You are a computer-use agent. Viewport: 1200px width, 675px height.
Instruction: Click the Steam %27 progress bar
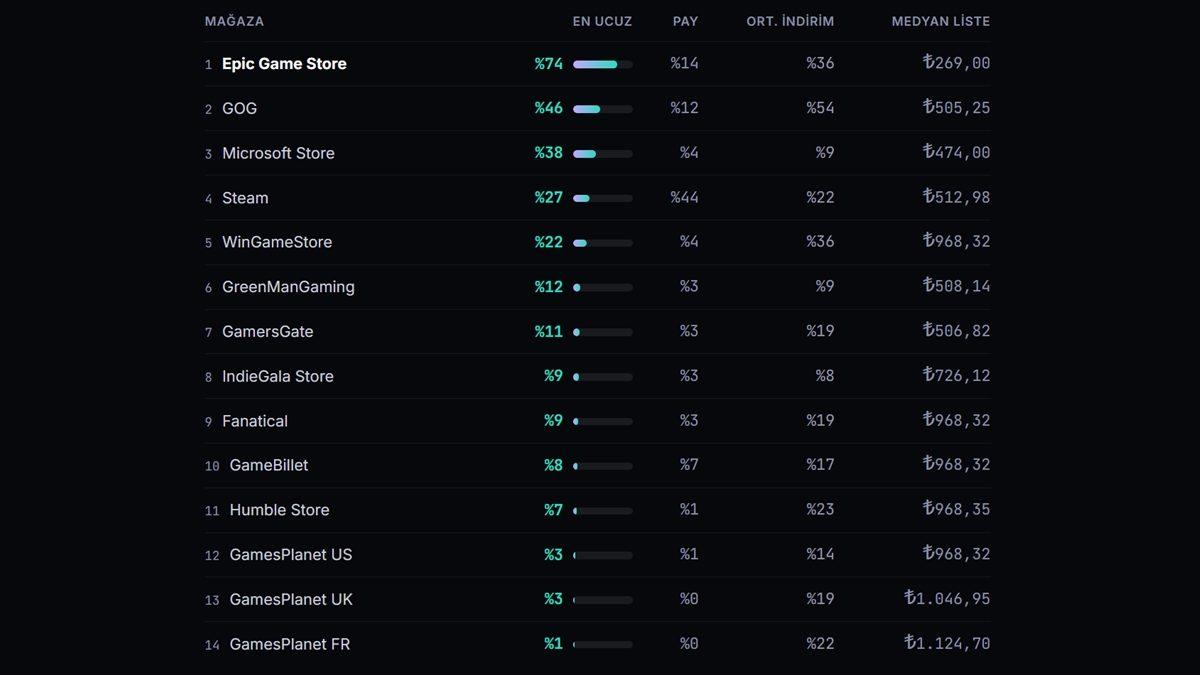point(603,198)
